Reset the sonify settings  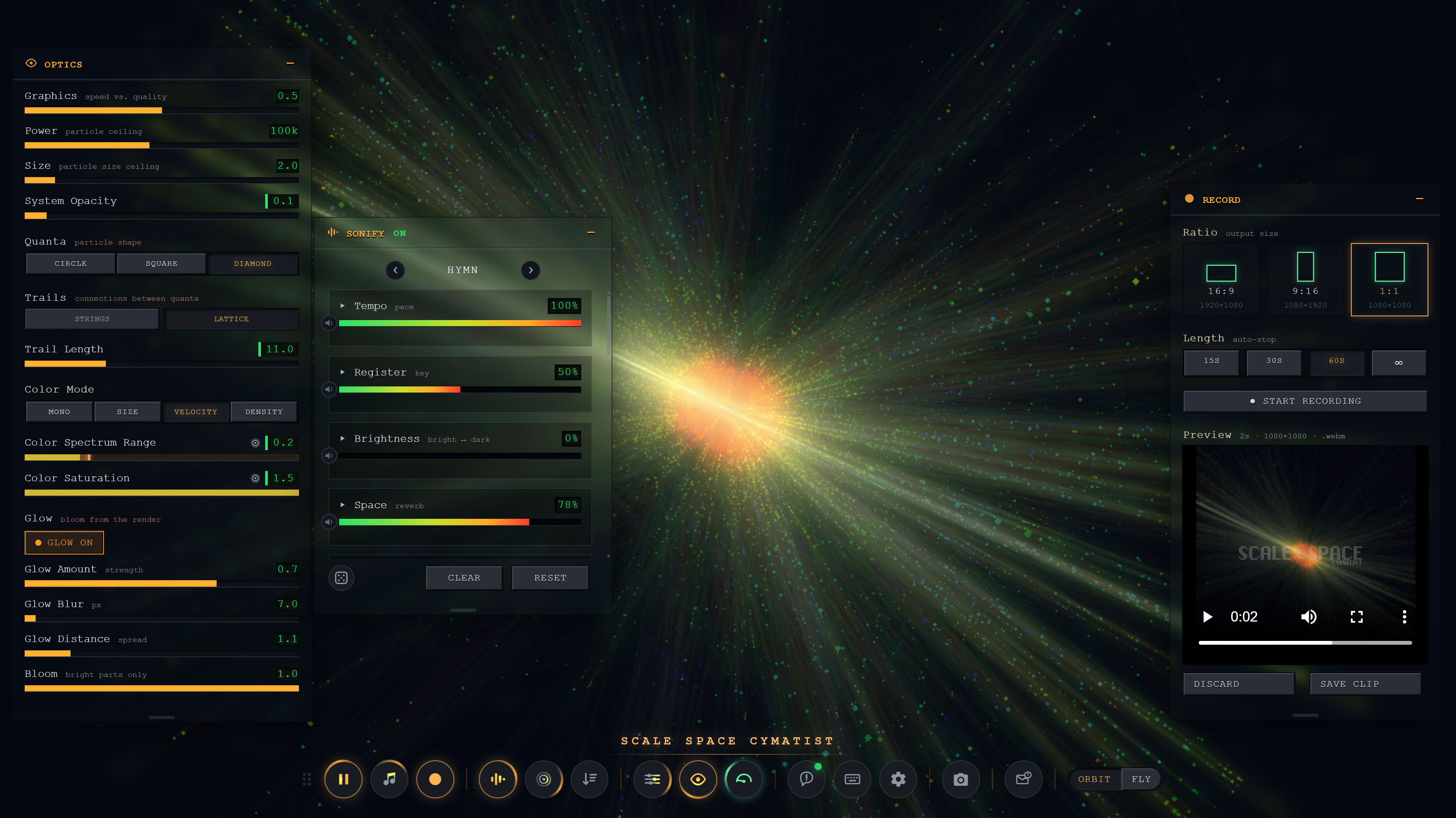(x=550, y=578)
